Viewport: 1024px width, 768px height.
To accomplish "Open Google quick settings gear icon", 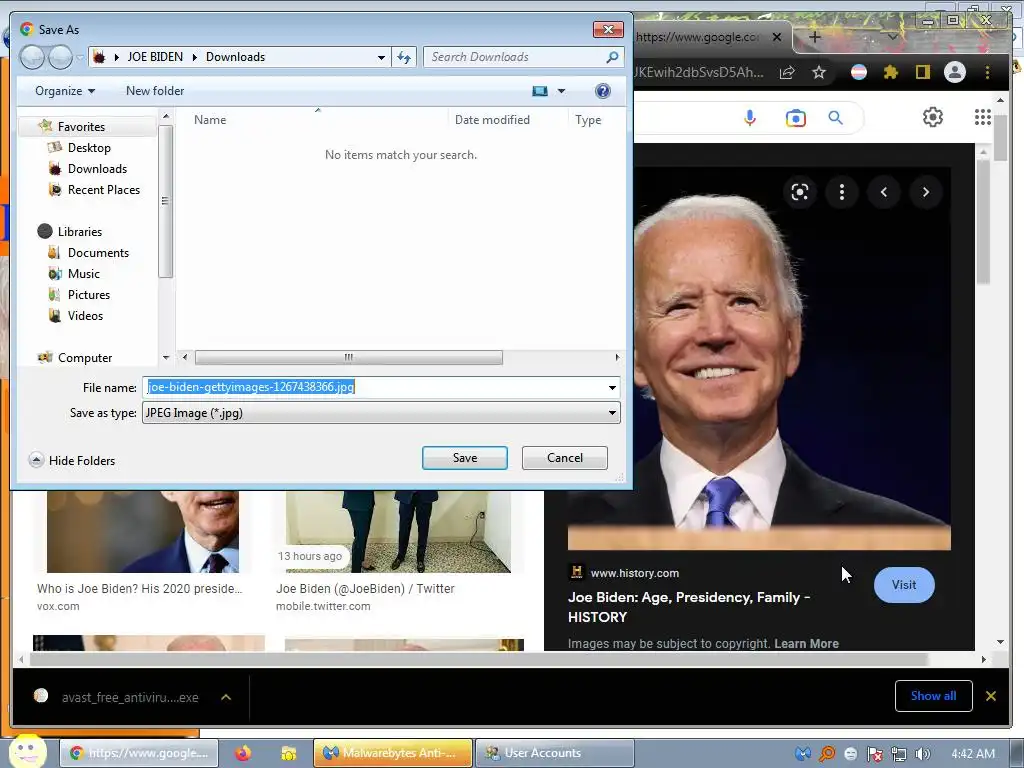I will pos(933,118).
